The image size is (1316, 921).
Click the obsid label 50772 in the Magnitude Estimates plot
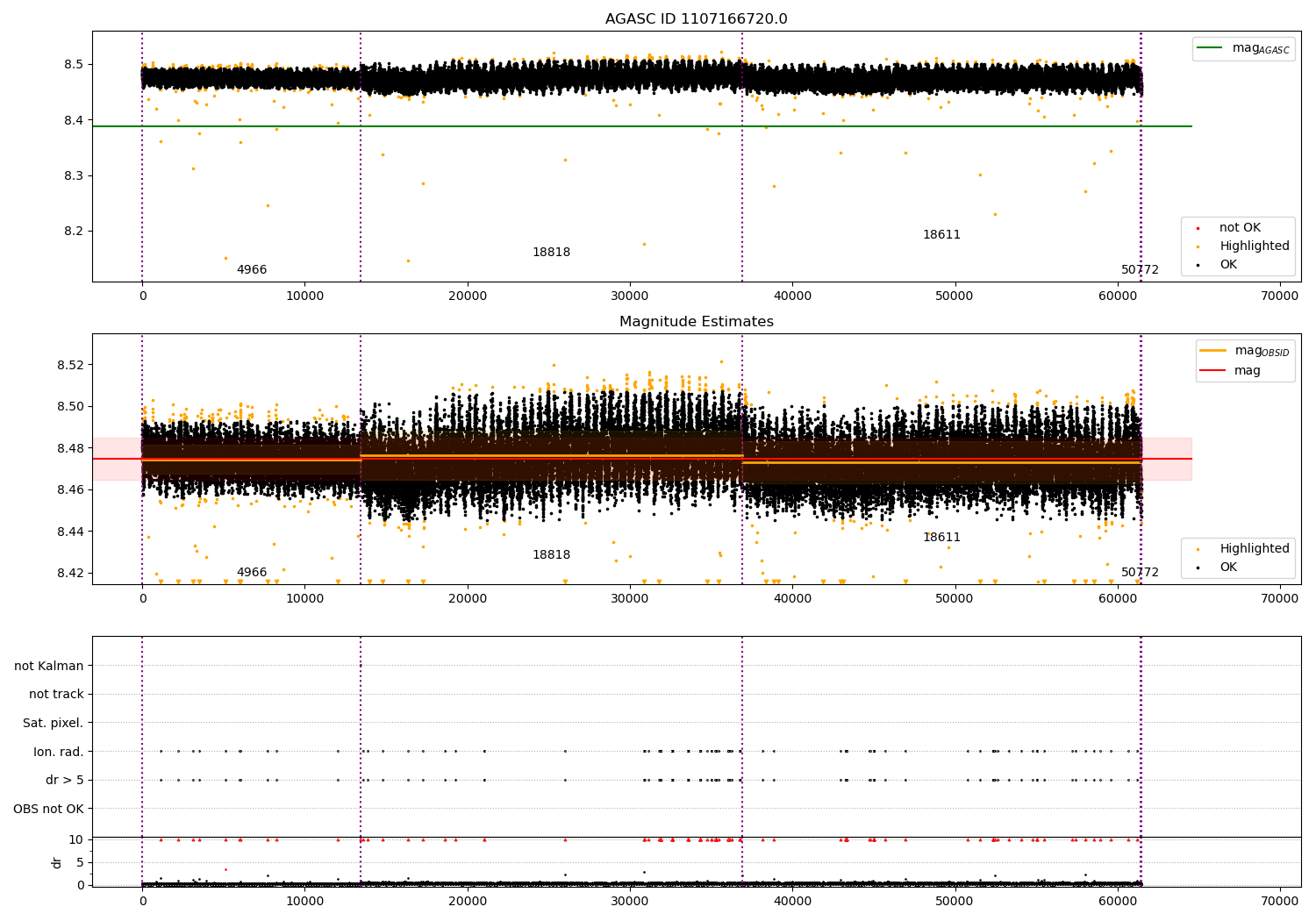coord(1140,573)
